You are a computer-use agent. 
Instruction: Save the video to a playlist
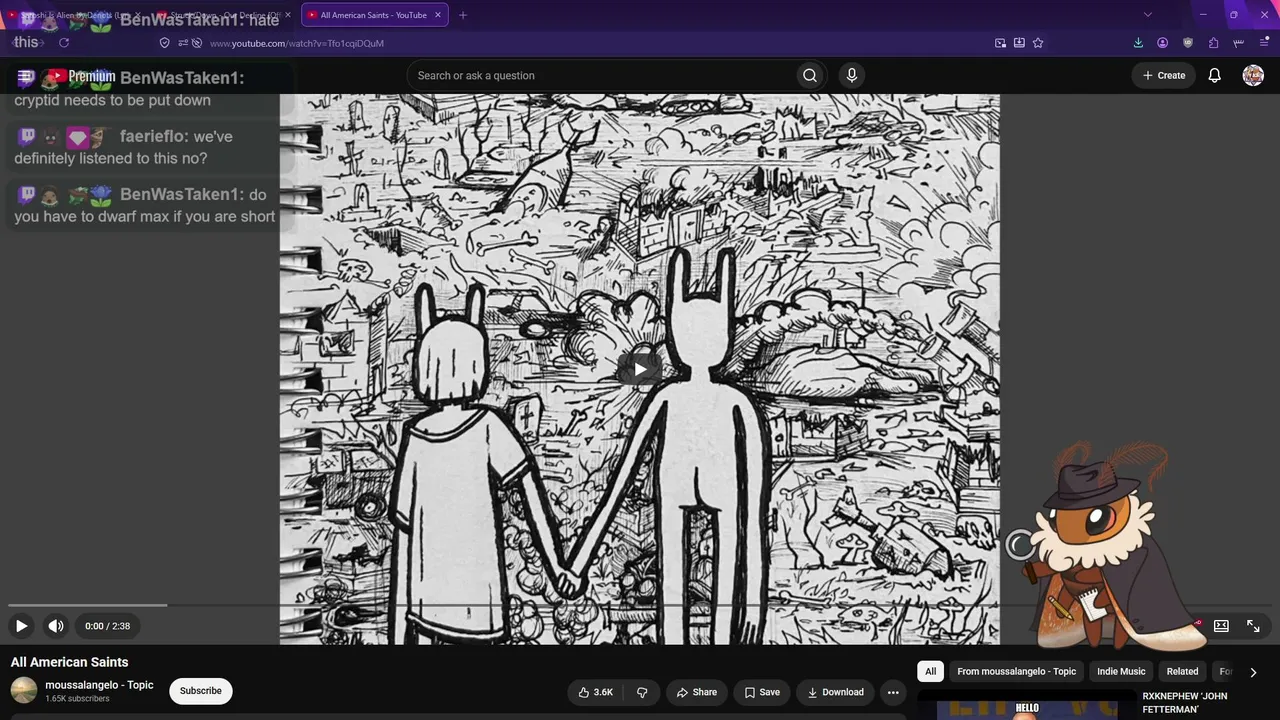pyautogui.click(x=762, y=692)
